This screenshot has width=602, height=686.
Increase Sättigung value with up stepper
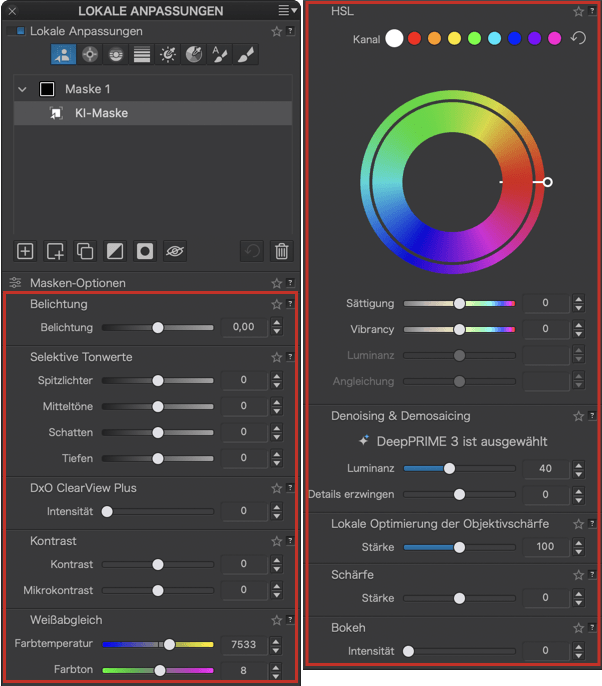[x=578, y=299]
